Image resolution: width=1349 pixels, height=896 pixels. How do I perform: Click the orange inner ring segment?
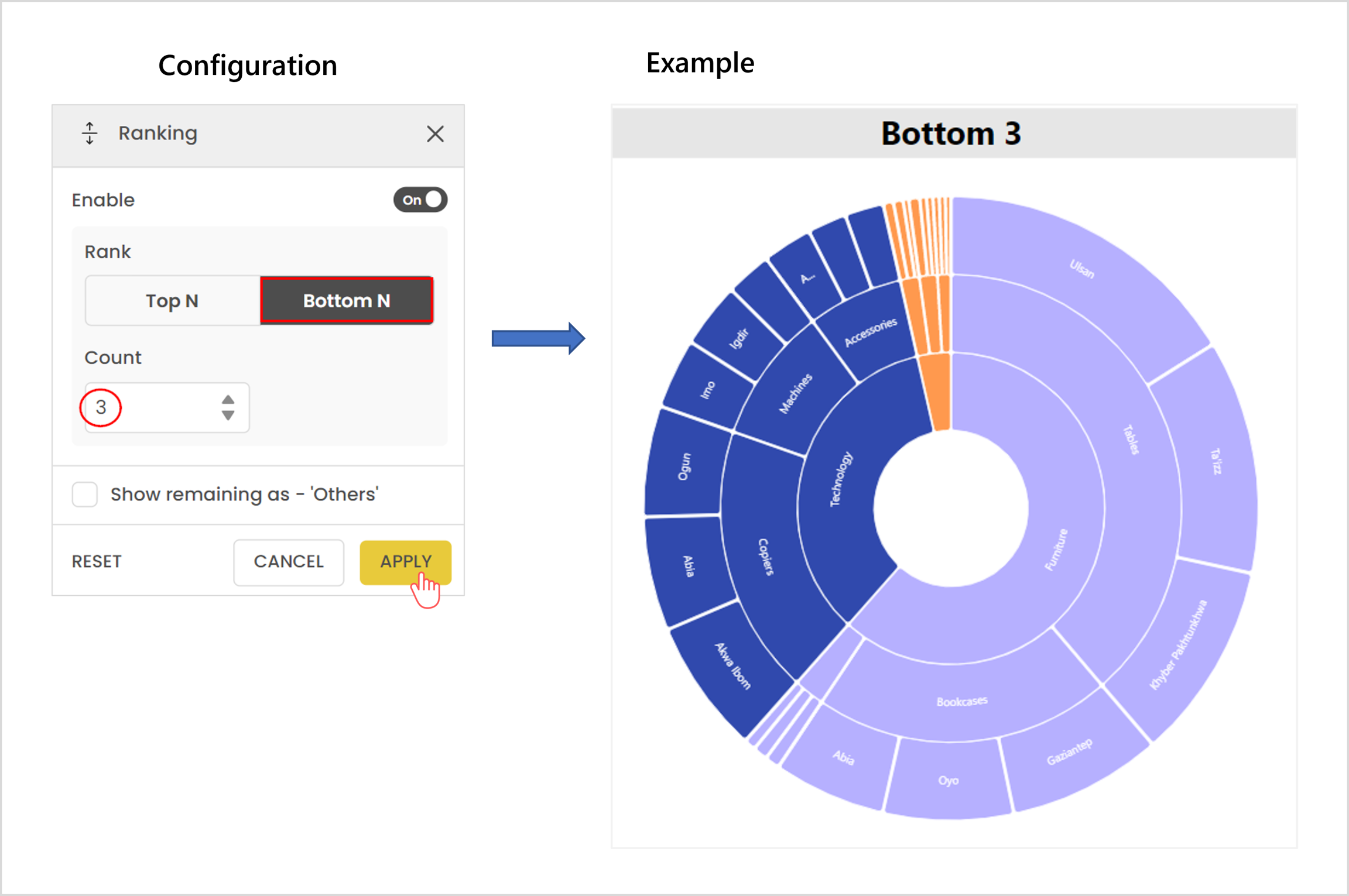coord(939,392)
